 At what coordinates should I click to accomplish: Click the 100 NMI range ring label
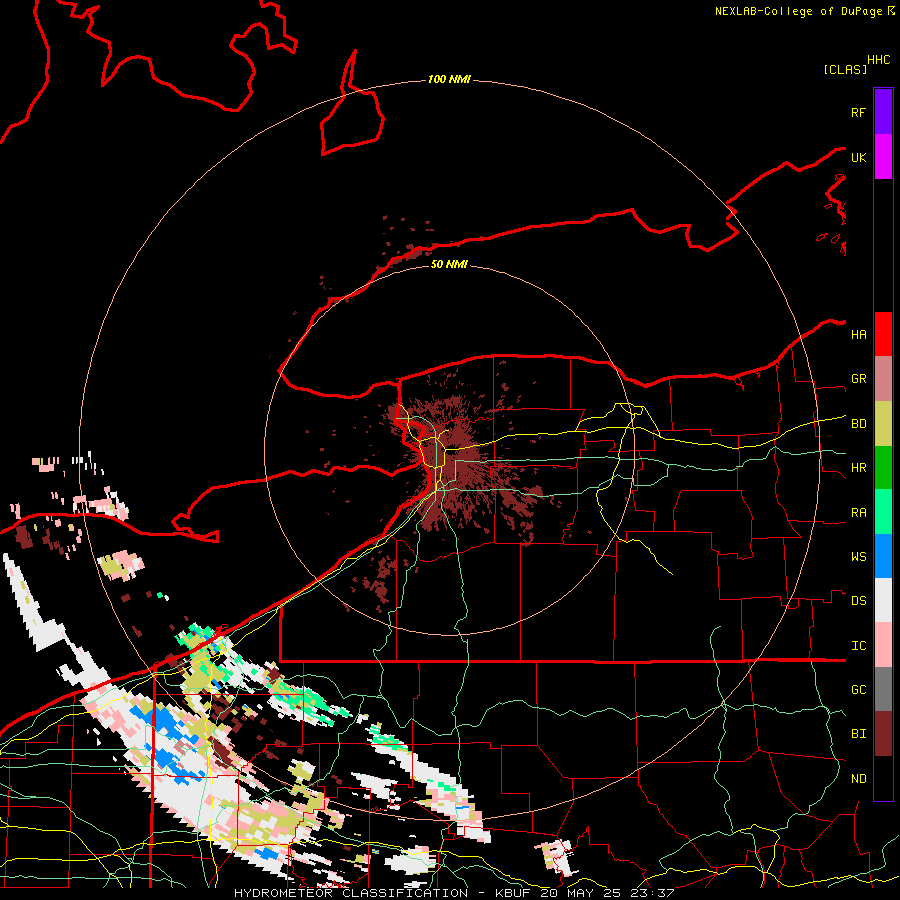pos(449,79)
